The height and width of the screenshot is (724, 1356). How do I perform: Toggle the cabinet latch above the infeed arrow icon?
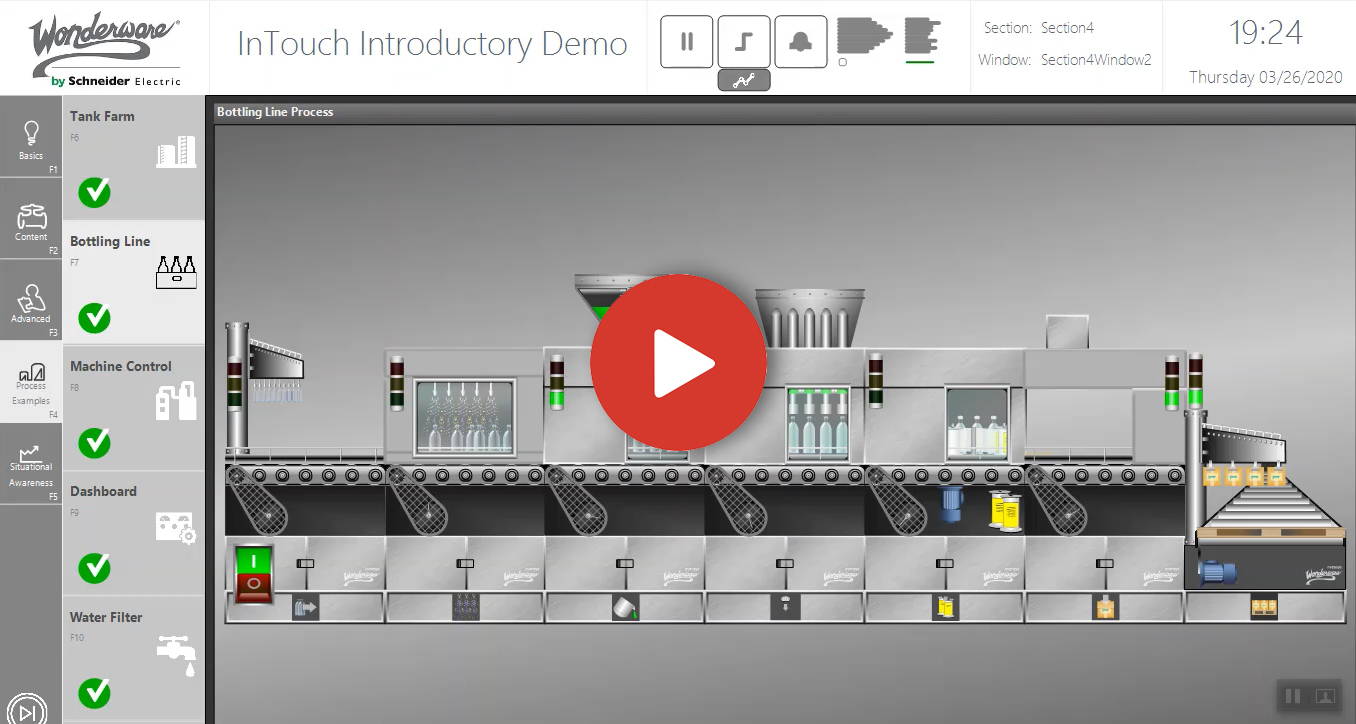pos(305,564)
